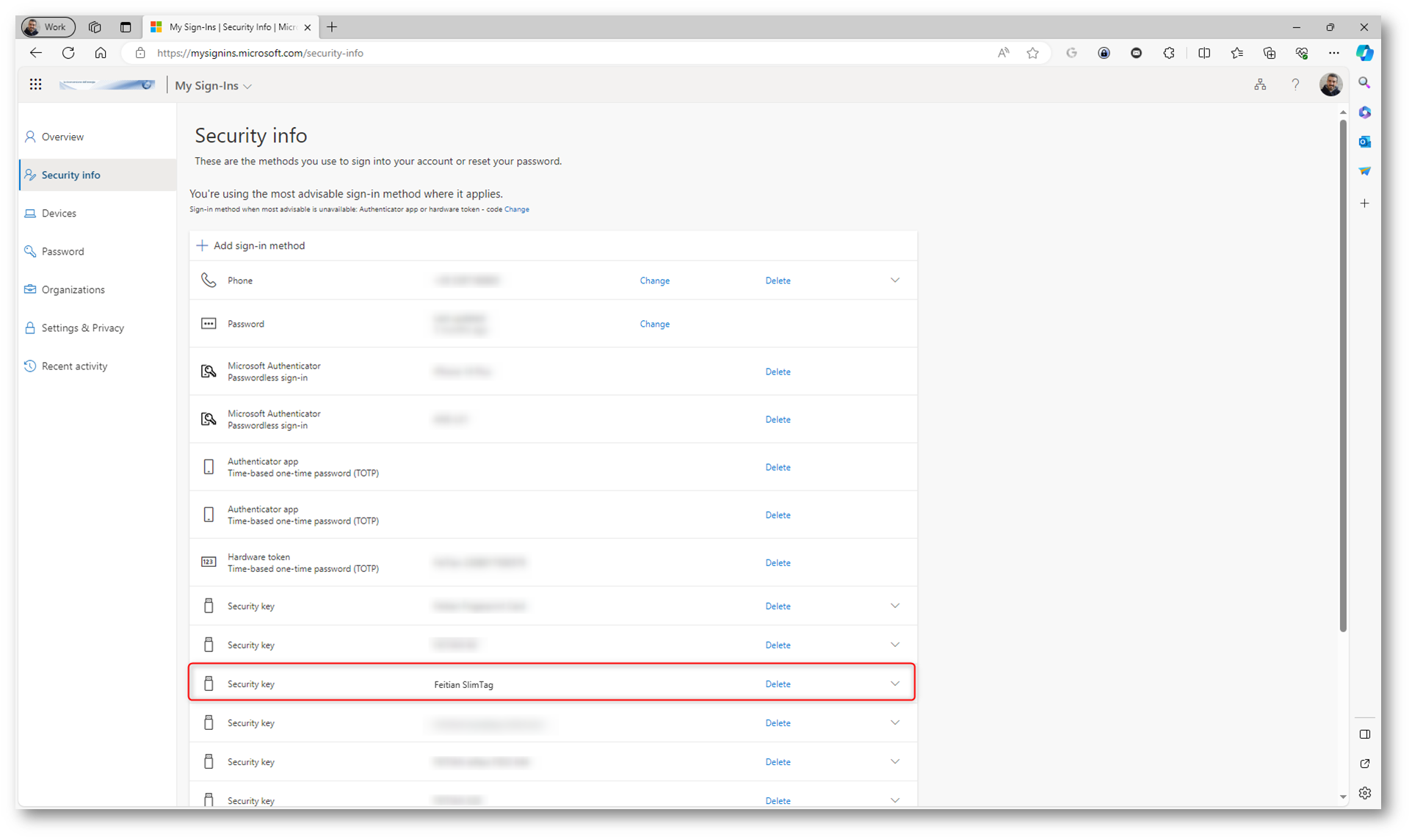
Task: Customize sidebar with plus icon
Action: (x=1364, y=203)
